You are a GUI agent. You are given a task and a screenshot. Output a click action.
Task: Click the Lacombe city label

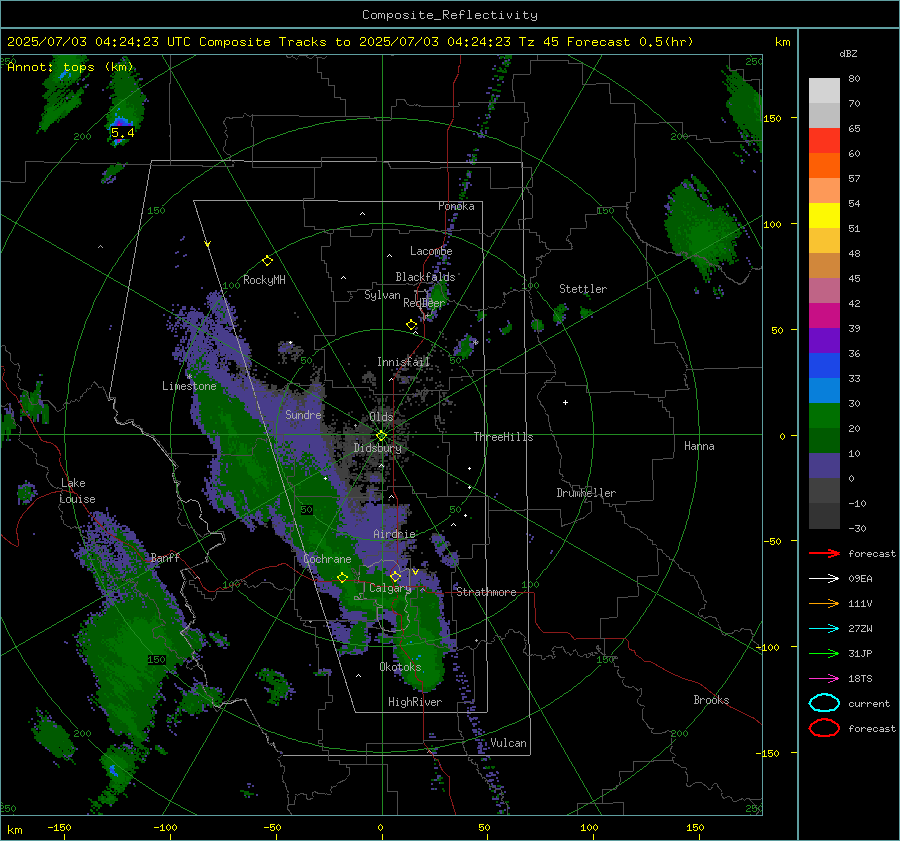click(x=431, y=251)
